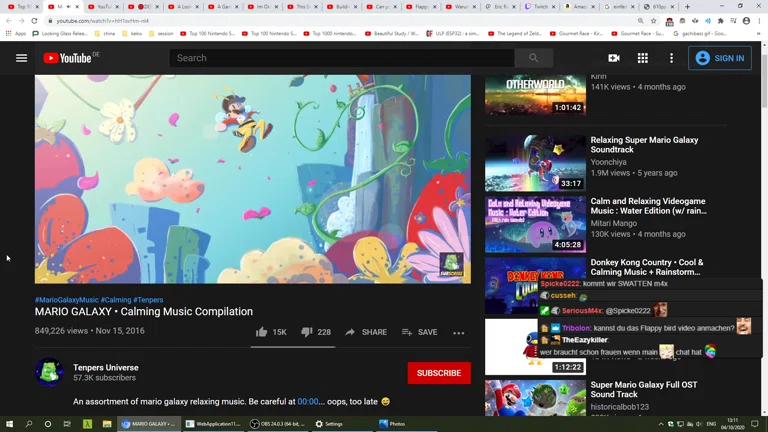Switch to WebApplication11 in the taskbar
This screenshot has height=432, width=768.
(213, 424)
